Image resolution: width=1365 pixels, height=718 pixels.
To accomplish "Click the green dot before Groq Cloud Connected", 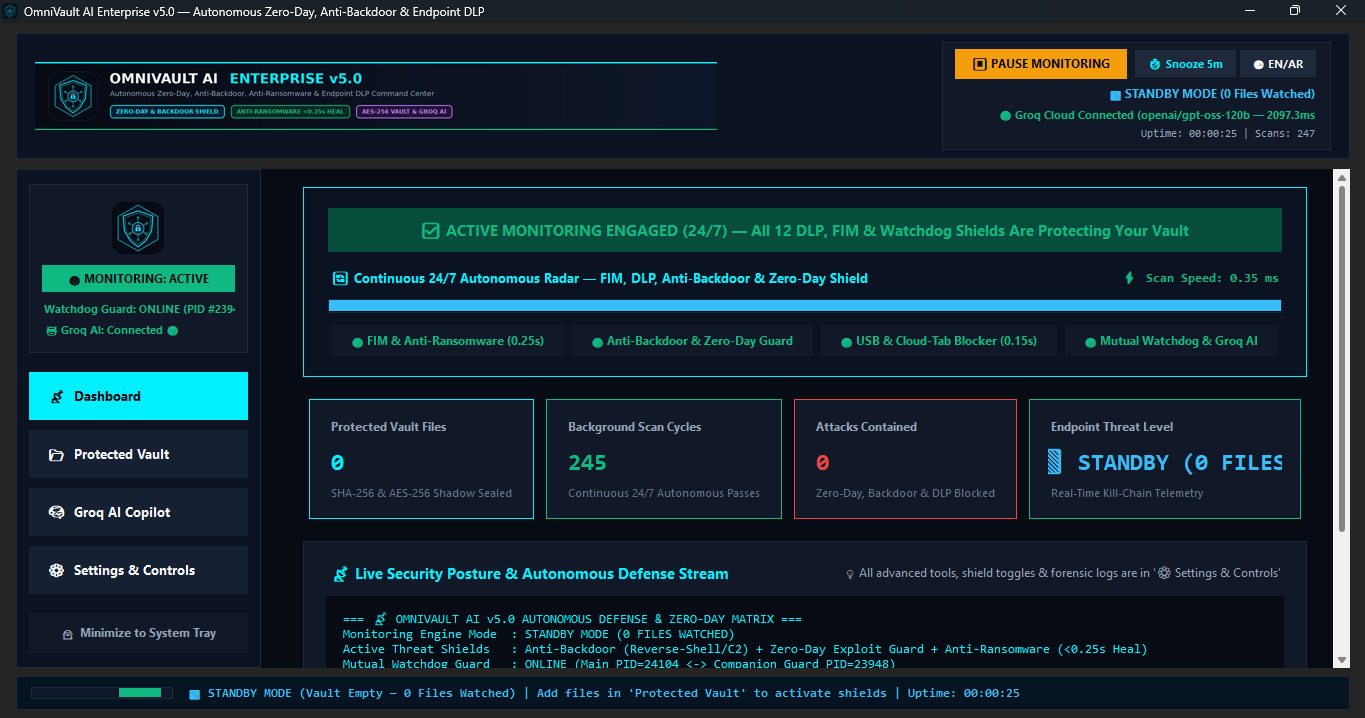I will 1006,116.
